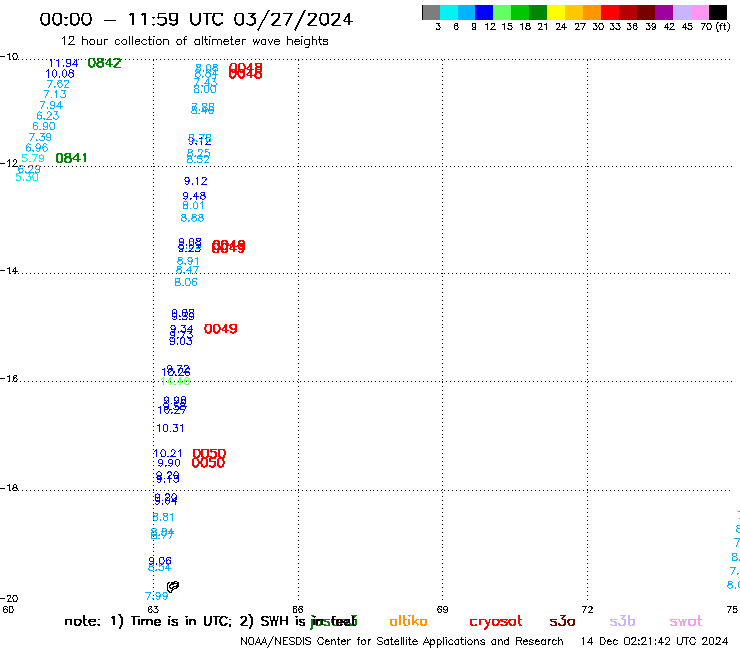Select the 8.00 wave height reading
Viewport: 740px width, 650px height.
[x=205, y=89]
